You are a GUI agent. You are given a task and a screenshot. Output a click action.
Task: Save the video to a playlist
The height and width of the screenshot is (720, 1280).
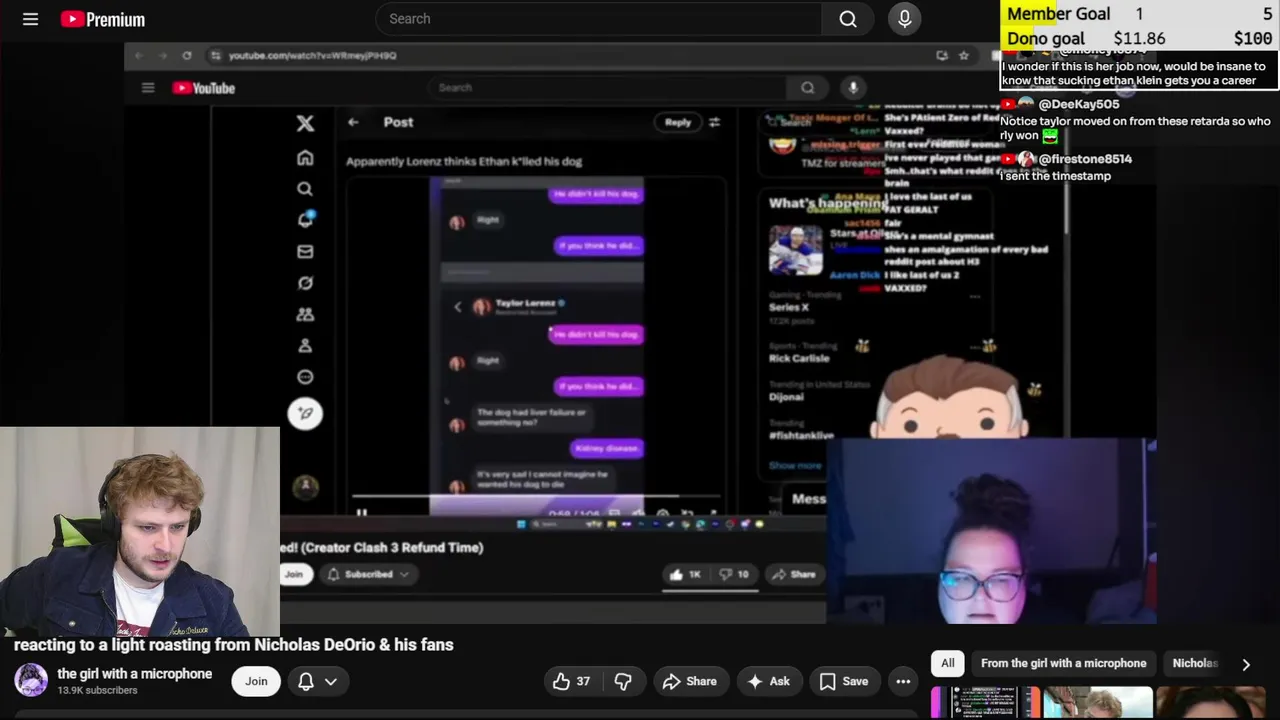[x=844, y=681]
